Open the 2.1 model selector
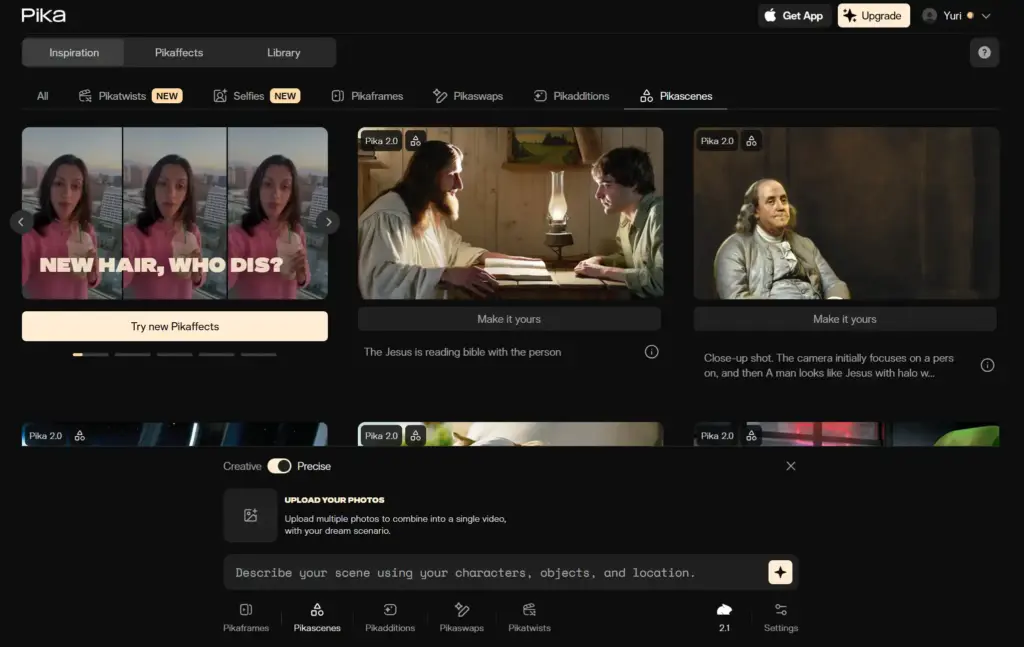1024x647 pixels. (x=724, y=617)
